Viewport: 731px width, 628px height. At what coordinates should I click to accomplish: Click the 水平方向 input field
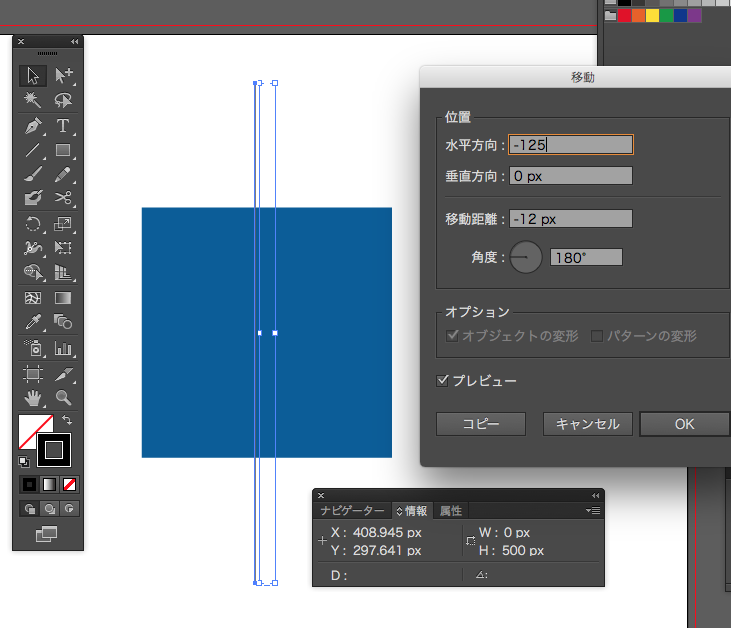point(571,145)
